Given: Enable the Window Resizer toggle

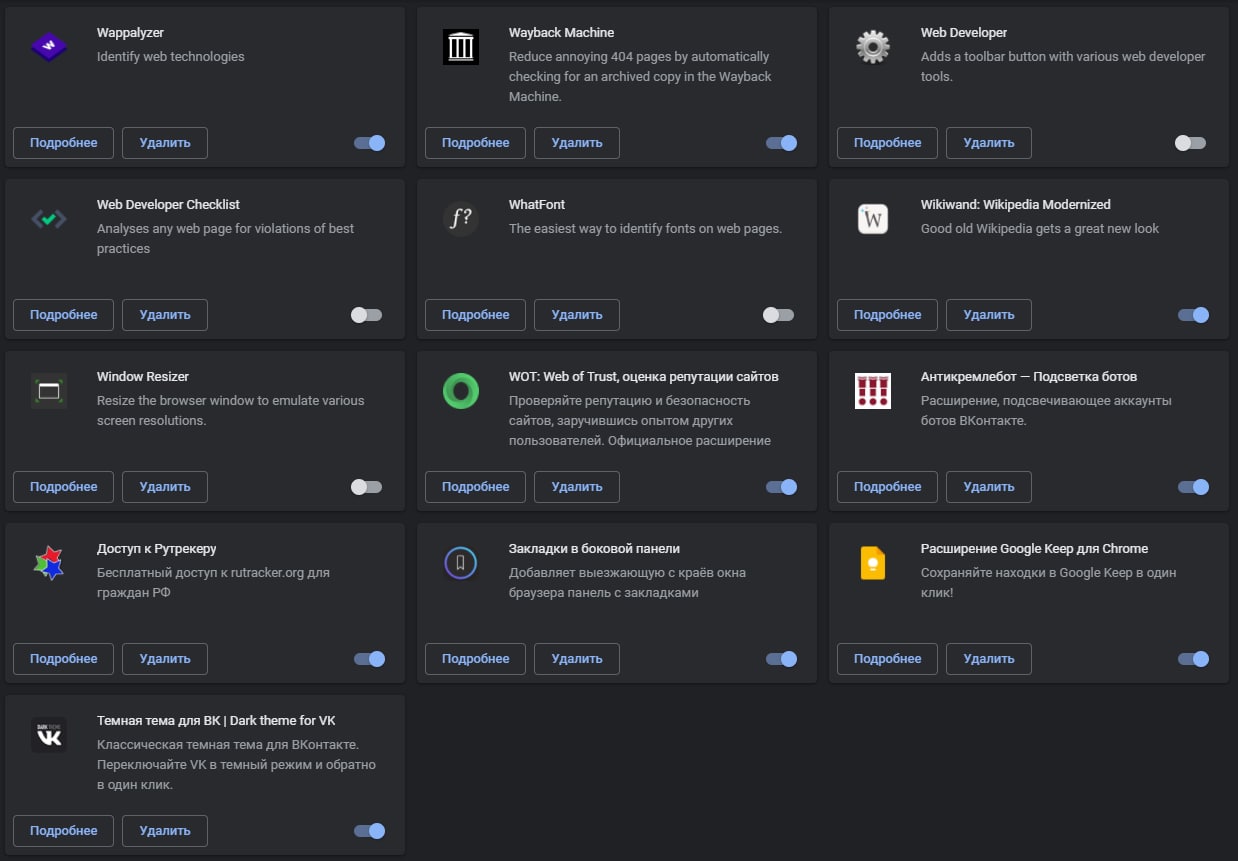Looking at the screenshot, I should tap(367, 487).
